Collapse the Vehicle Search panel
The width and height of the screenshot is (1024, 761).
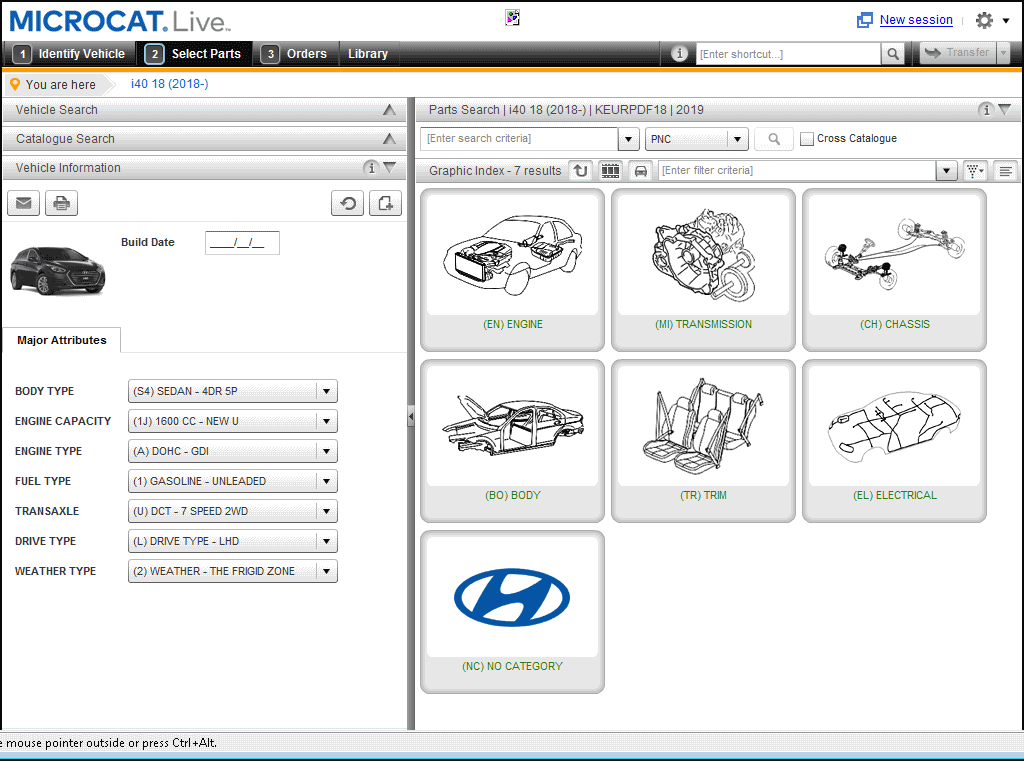389,110
